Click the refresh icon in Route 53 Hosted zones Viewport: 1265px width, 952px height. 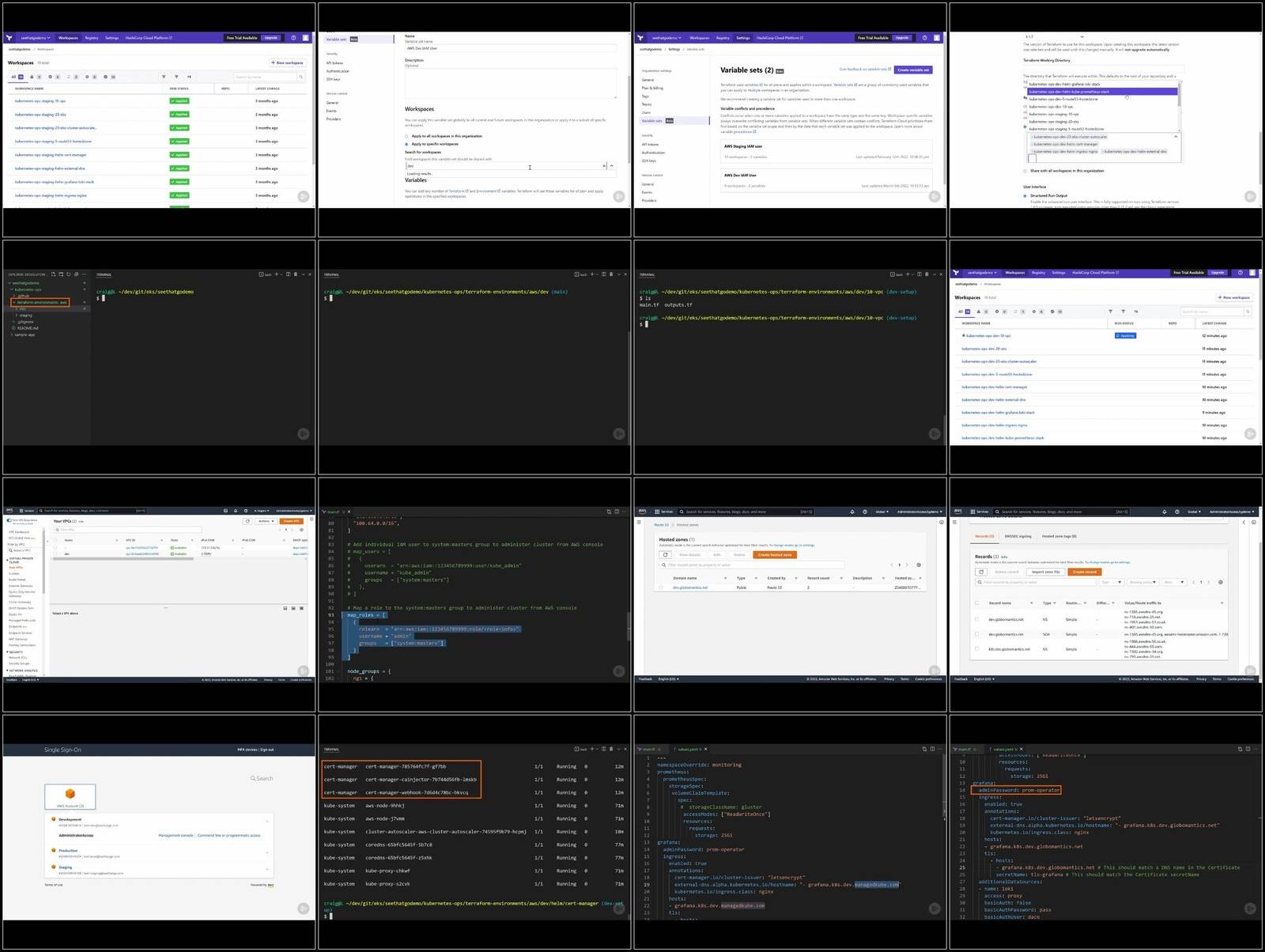pyautogui.click(x=666, y=554)
